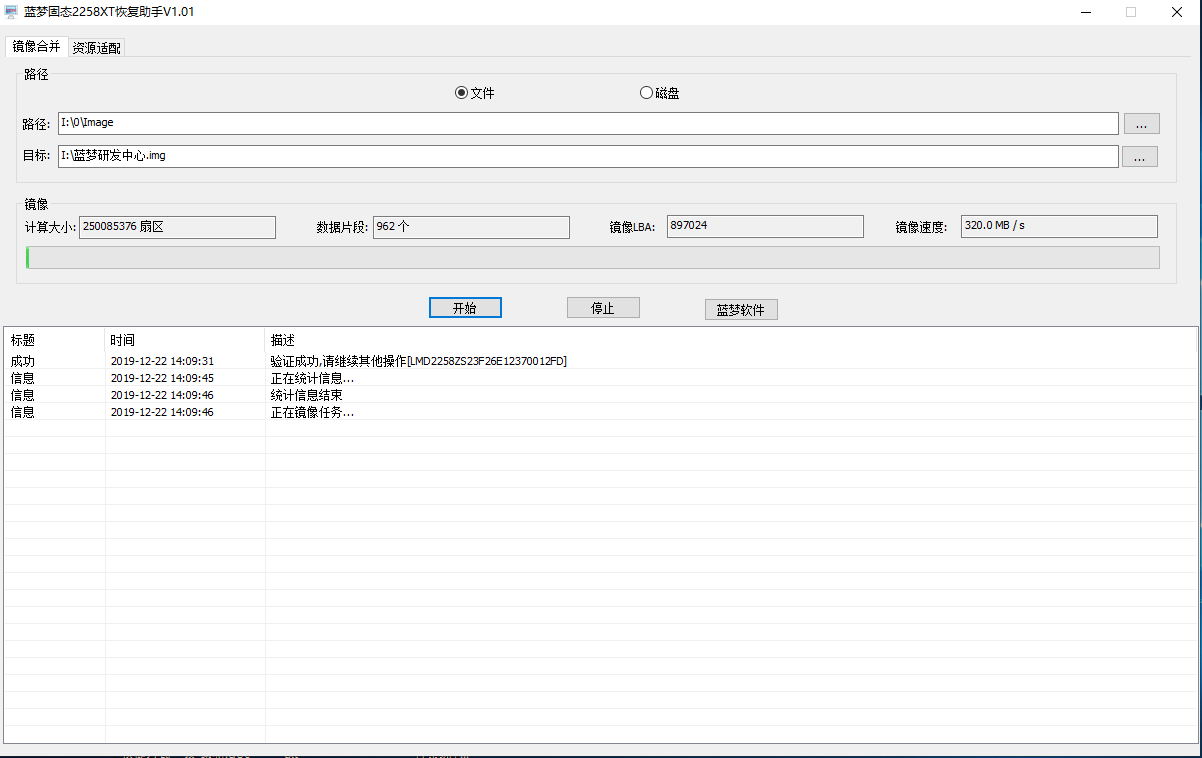Browse for the 目标 file with ... button

click(x=1140, y=157)
